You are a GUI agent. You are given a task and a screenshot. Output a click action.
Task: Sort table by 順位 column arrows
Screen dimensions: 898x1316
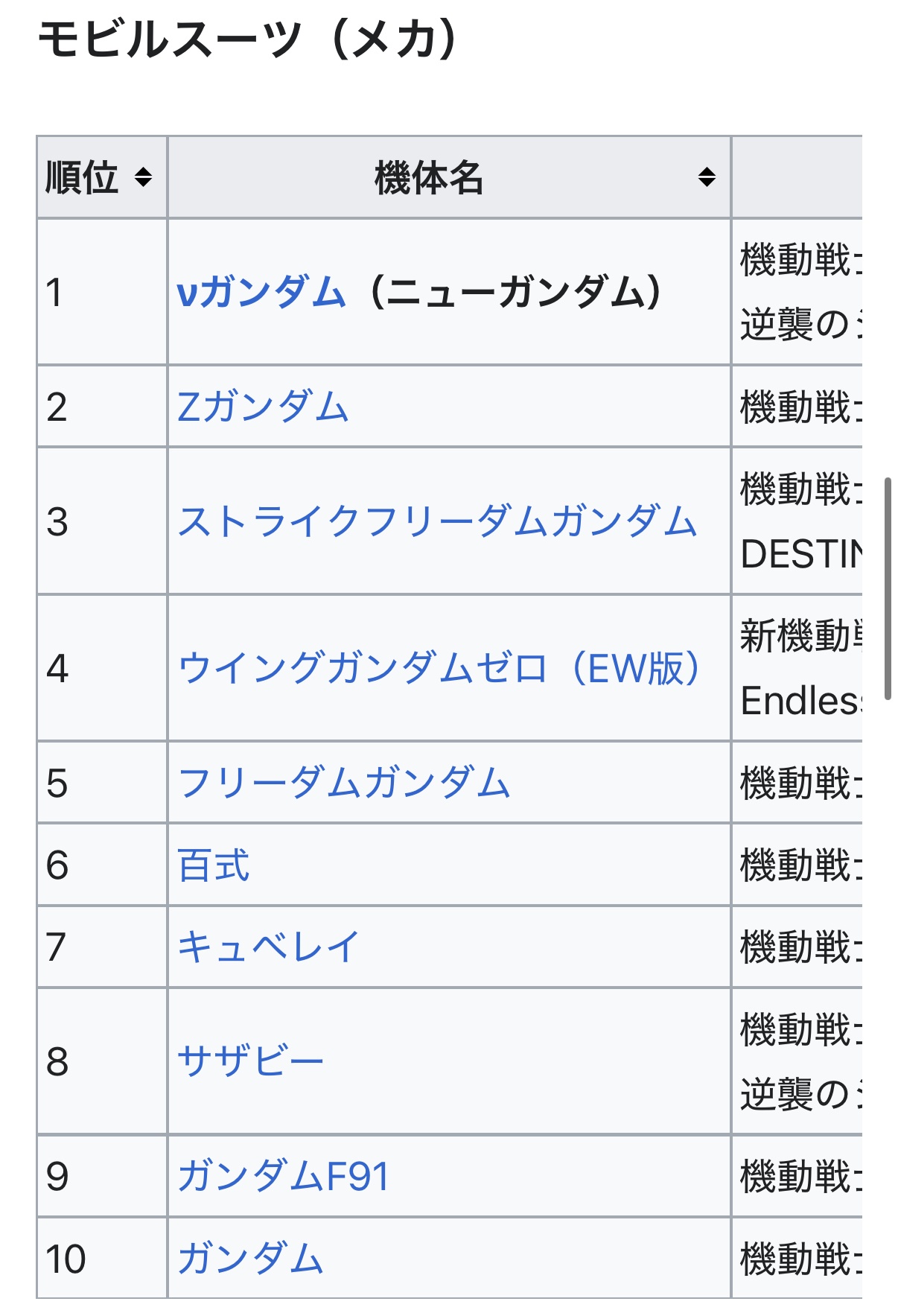tap(143, 177)
